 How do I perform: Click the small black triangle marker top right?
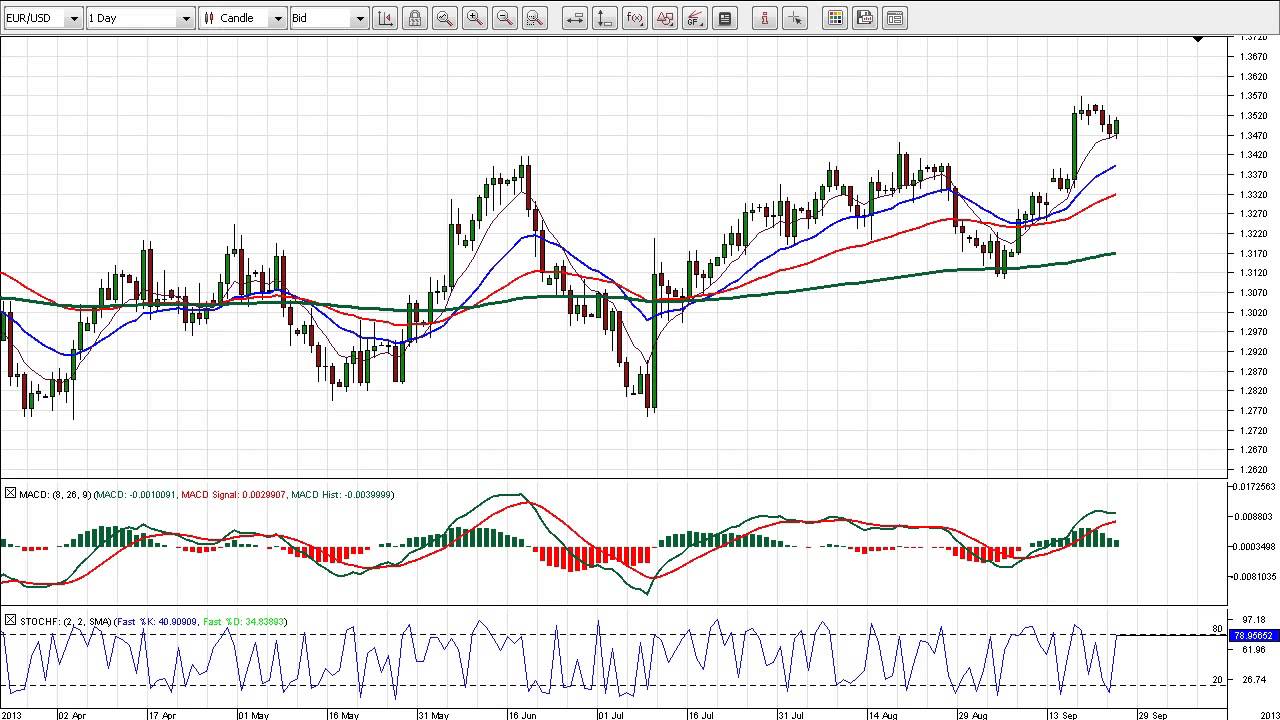click(1198, 39)
